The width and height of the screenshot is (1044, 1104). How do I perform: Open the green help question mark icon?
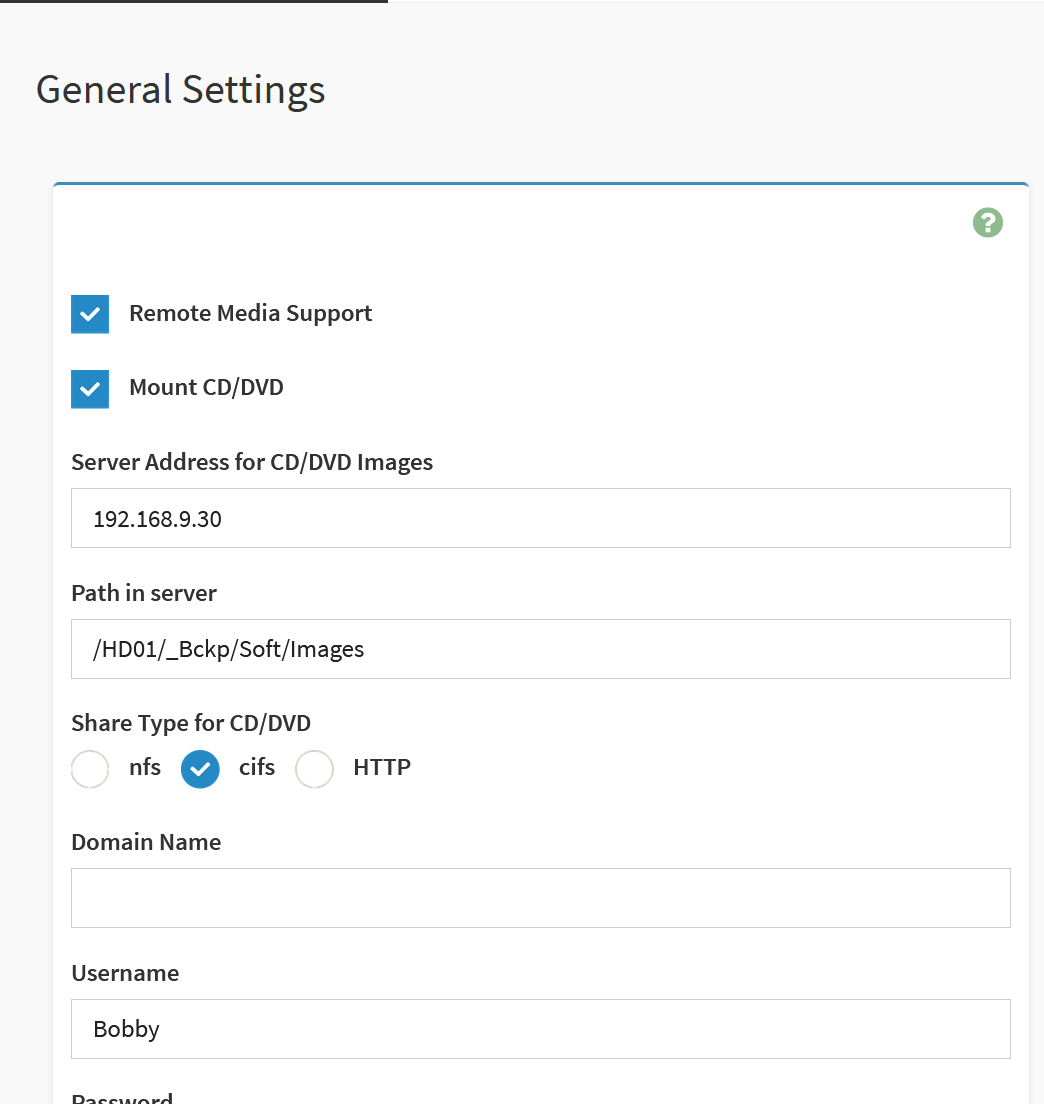tap(987, 223)
